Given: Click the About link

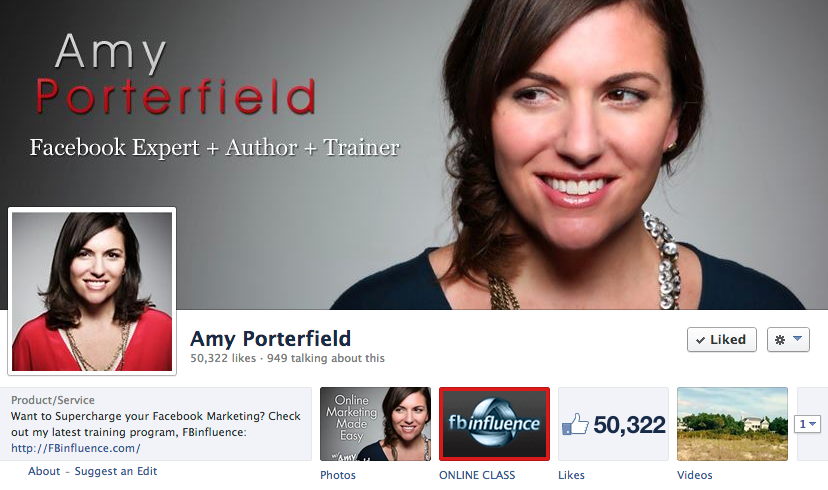Looking at the screenshot, I should [44, 471].
